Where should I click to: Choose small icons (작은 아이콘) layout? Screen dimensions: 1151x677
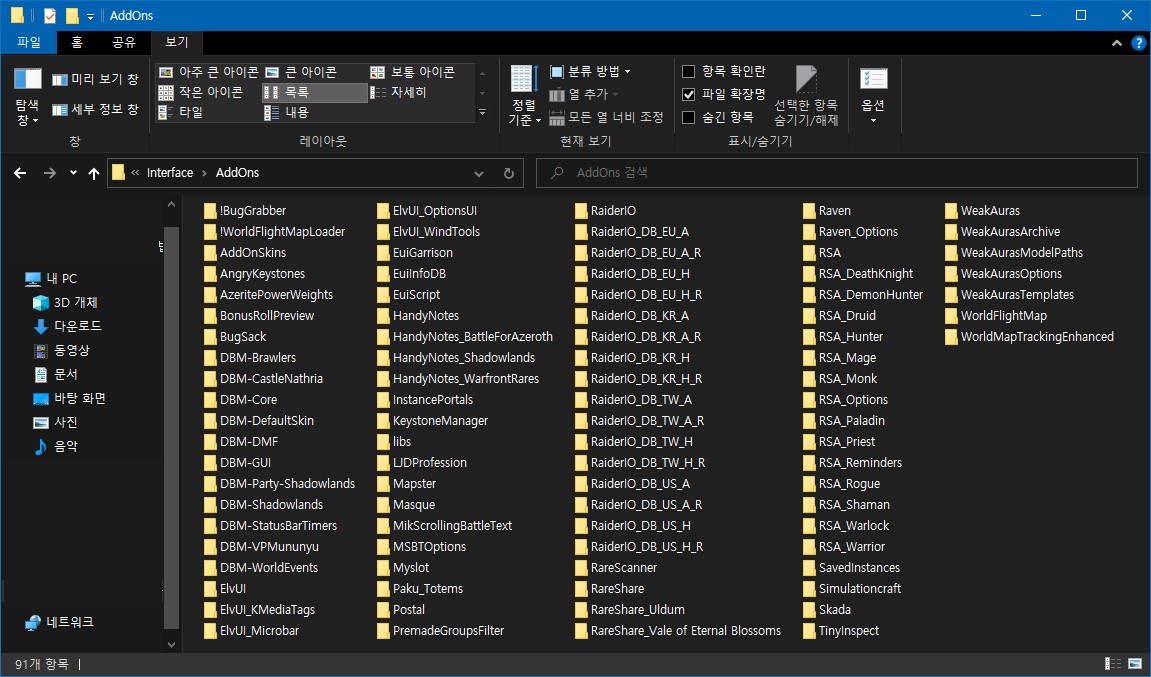pos(201,92)
